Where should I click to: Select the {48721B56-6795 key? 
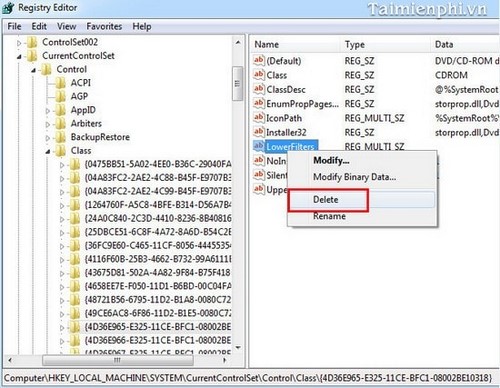point(158,300)
